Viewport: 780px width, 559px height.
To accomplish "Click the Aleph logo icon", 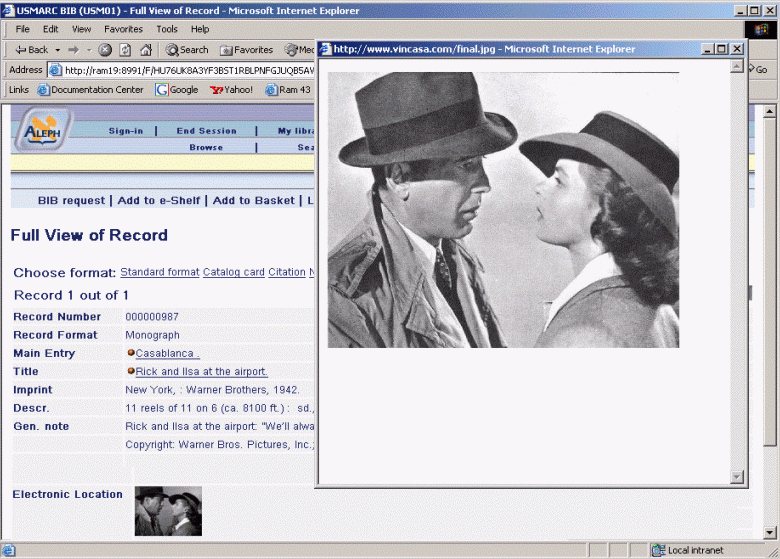I will (x=40, y=130).
